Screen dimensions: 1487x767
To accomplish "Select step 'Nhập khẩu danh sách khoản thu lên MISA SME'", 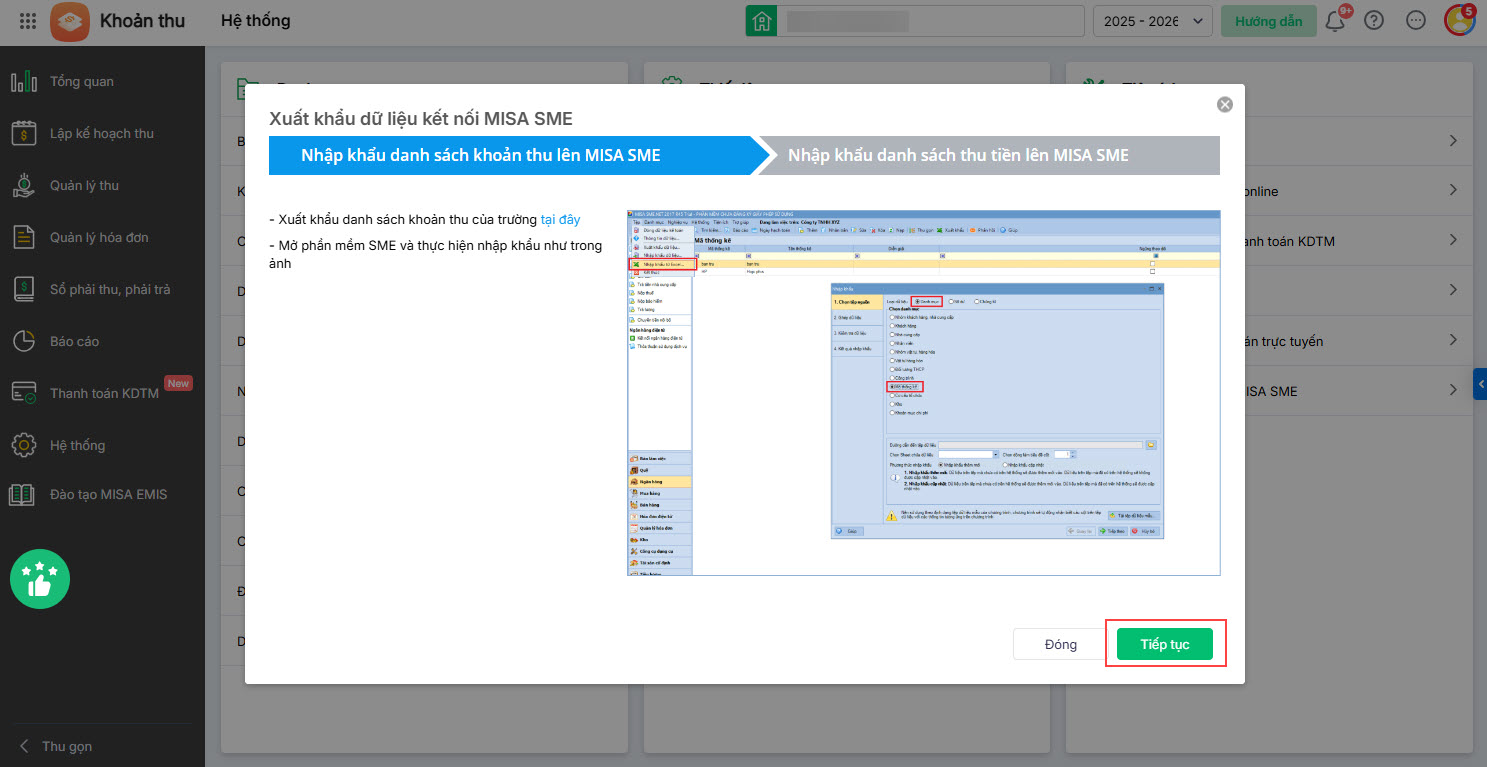I will pyautogui.click(x=510, y=155).
